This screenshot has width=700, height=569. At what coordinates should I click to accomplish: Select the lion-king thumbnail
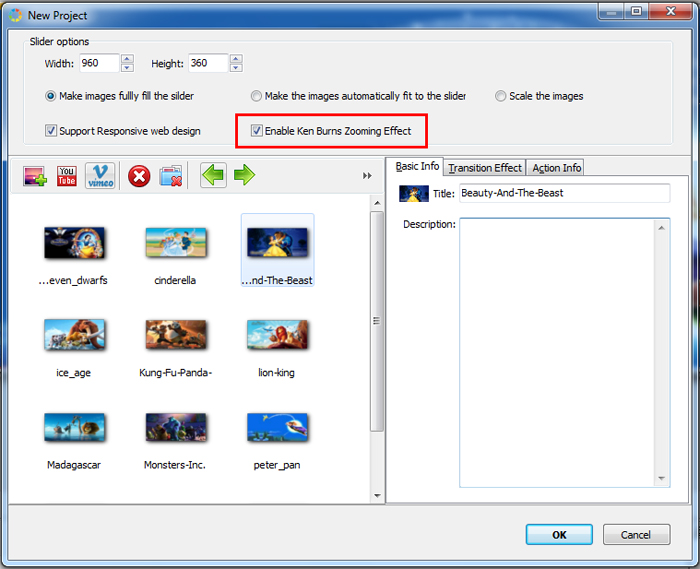tap(277, 335)
